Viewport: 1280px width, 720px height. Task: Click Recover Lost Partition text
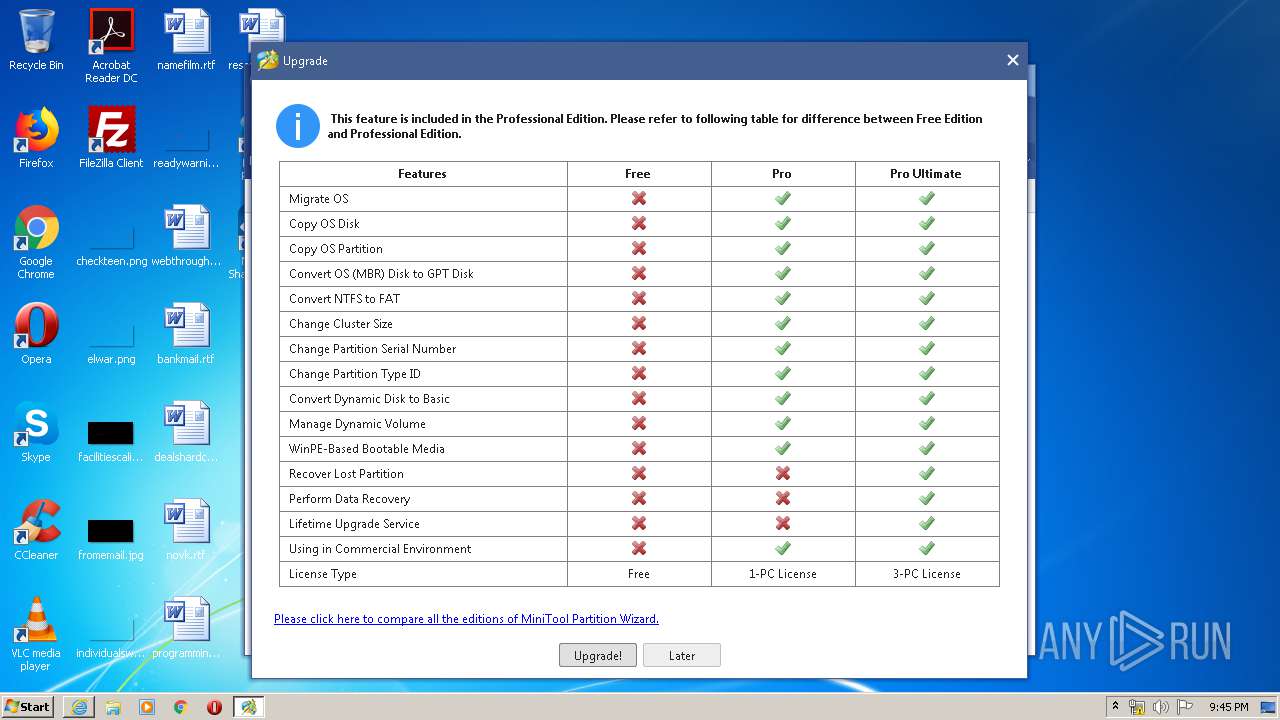[346, 474]
